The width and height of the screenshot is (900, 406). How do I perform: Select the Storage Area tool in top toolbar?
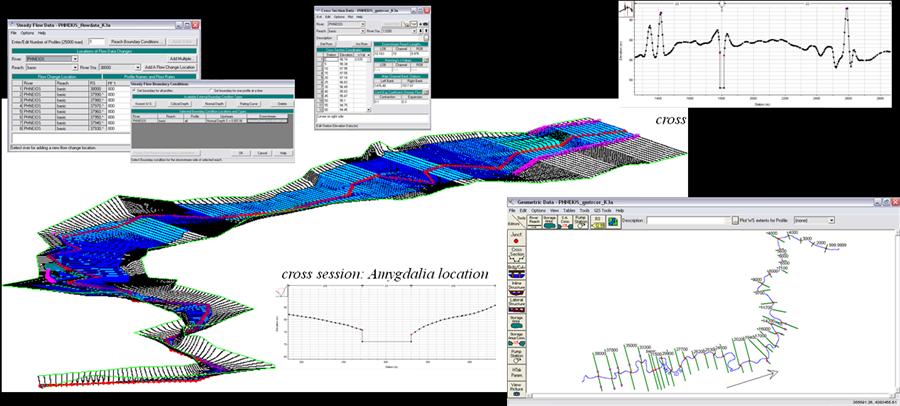pyautogui.click(x=550, y=222)
